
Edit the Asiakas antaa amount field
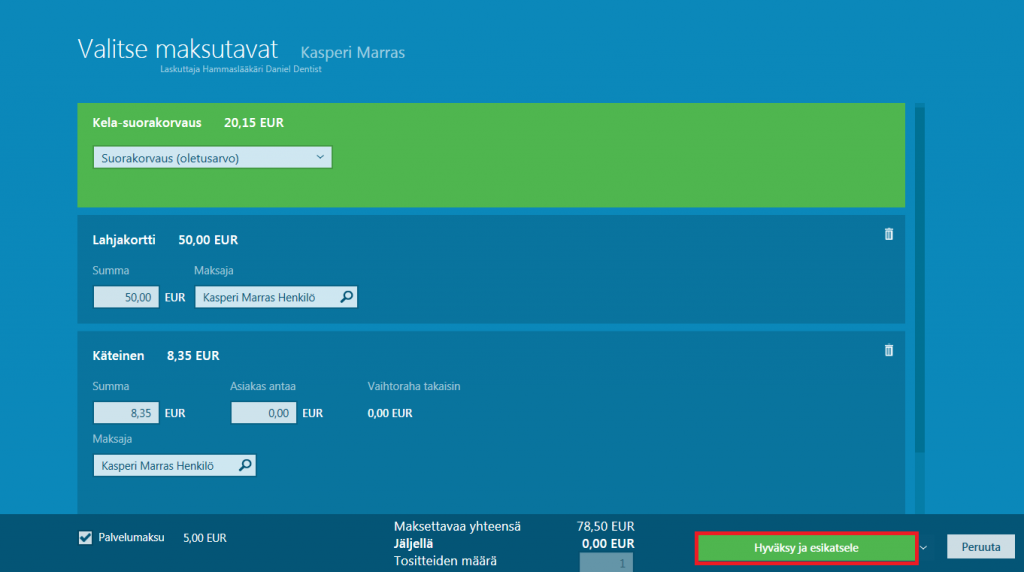point(264,413)
